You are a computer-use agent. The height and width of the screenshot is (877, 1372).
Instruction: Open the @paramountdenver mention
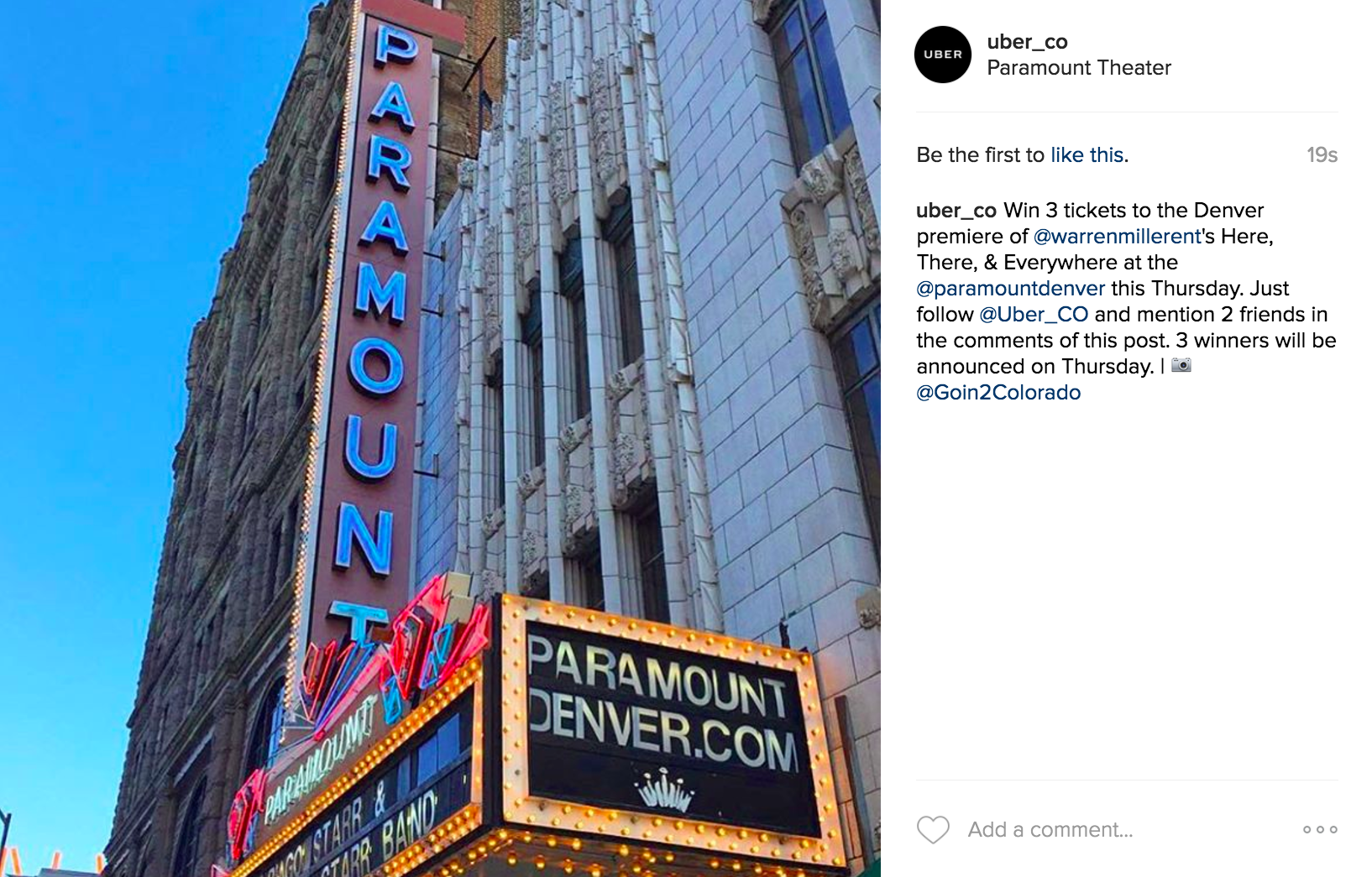click(x=1011, y=289)
